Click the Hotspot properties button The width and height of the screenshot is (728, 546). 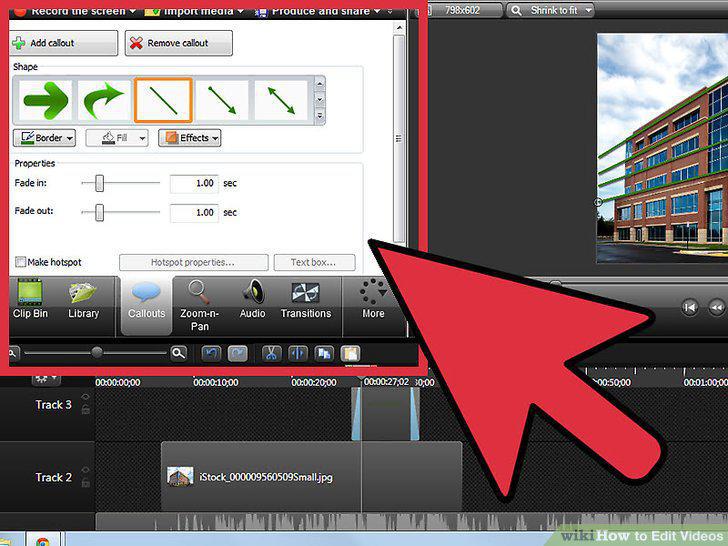pos(193,262)
